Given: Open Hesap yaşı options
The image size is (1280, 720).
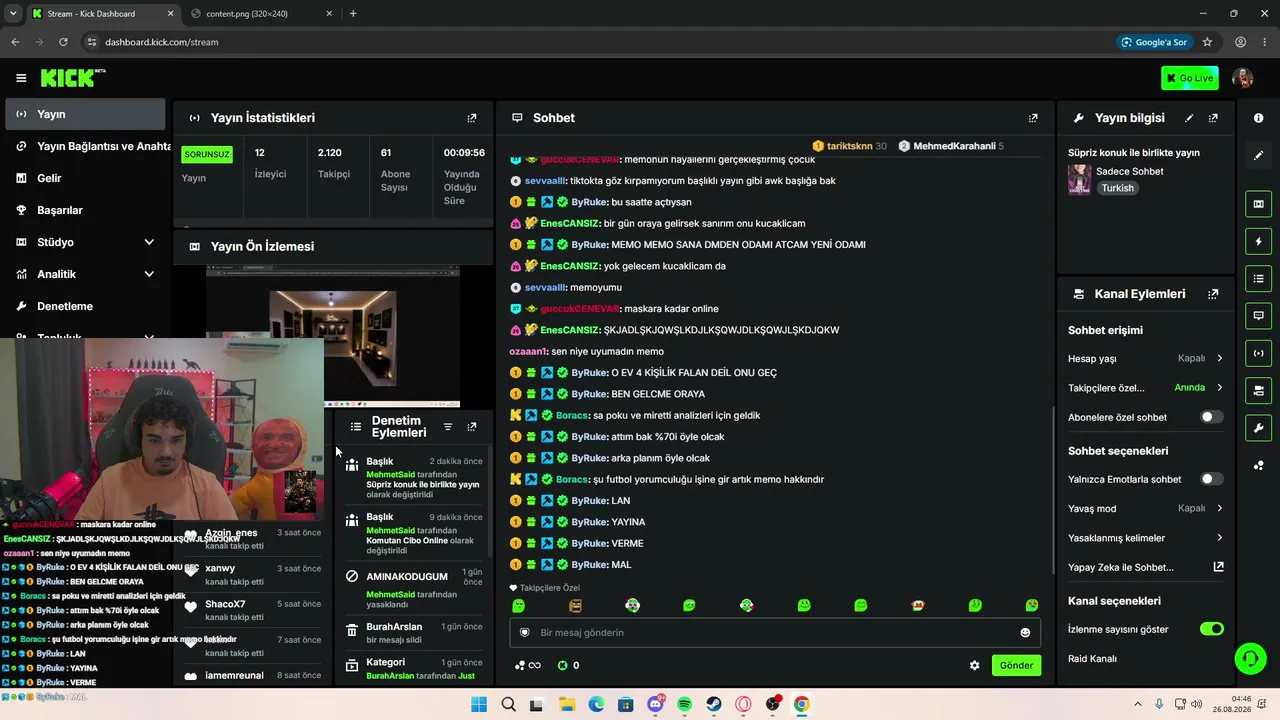Looking at the screenshot, I should (1145, 358).
